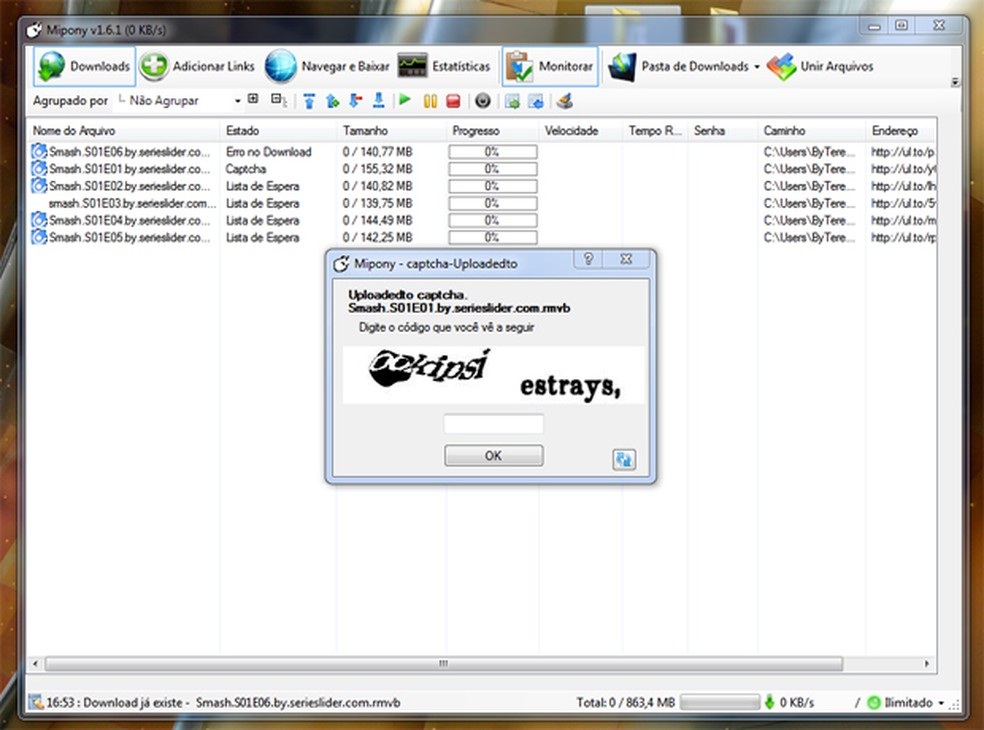The image size is (984, 730).
Task: Select Smash.S01E04 download row
Action: [482, 220]
